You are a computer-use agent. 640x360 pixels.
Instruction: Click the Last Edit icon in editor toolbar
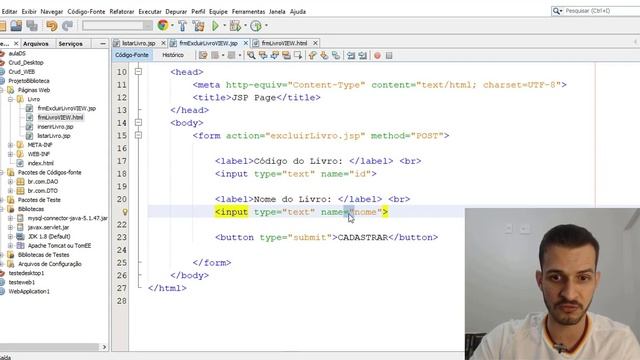tap(203, 56)
